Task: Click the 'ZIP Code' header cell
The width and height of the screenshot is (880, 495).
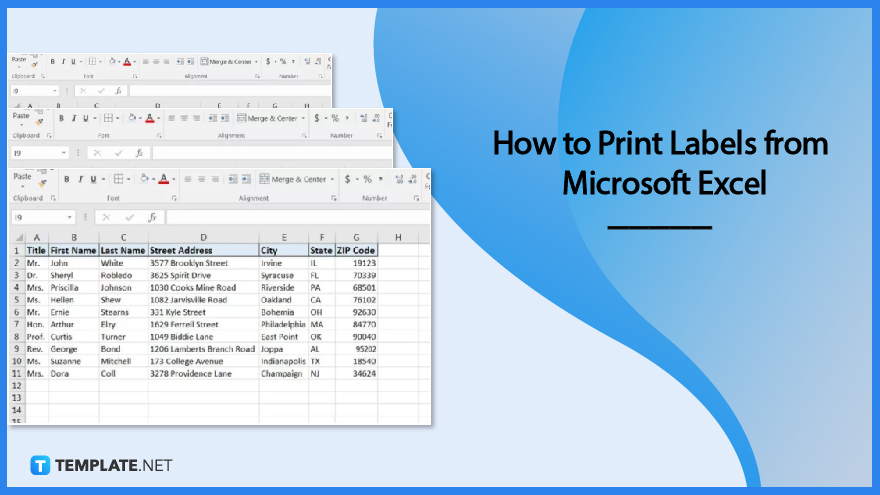Action: pyautogui.click(x=356, y=250)
